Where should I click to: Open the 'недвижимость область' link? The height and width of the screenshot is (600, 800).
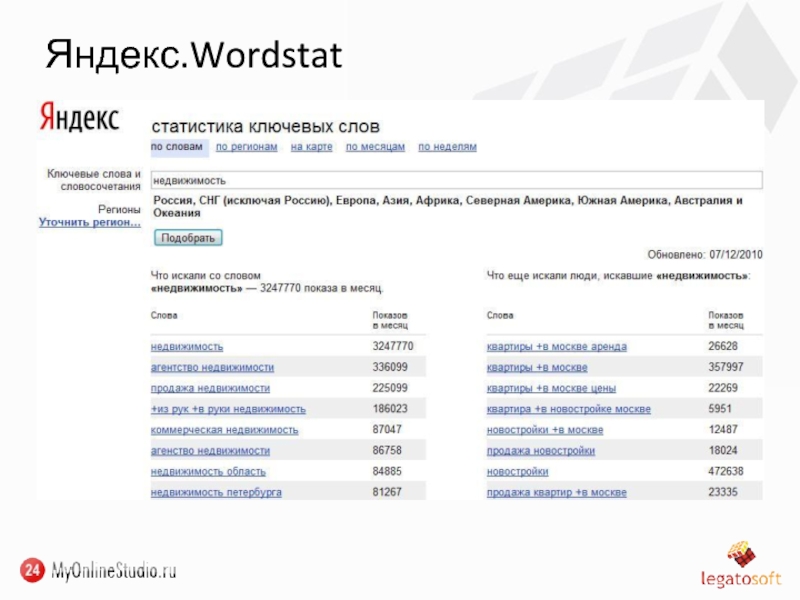[208, 472]
